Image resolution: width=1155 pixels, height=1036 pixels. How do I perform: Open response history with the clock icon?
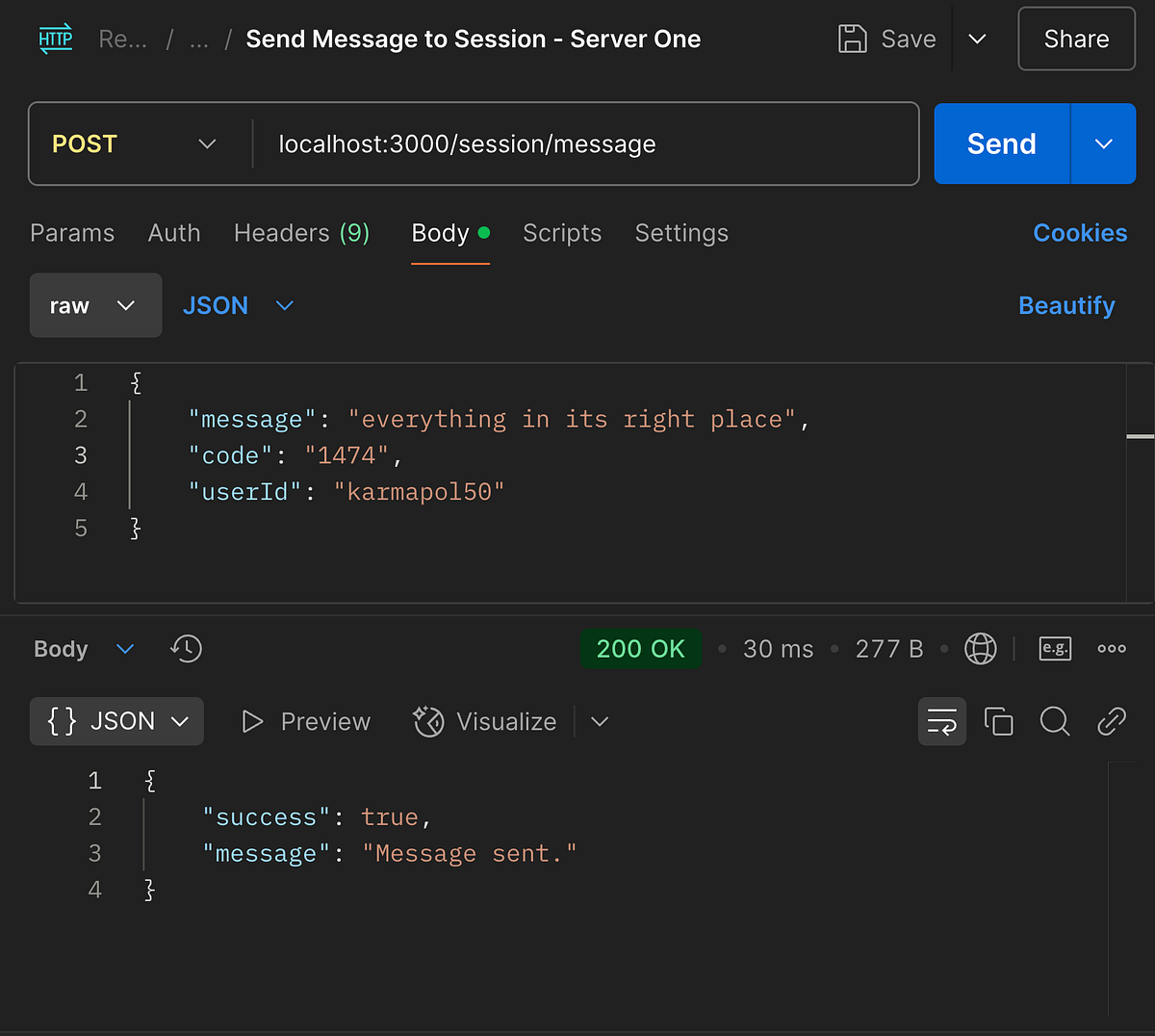185,649
